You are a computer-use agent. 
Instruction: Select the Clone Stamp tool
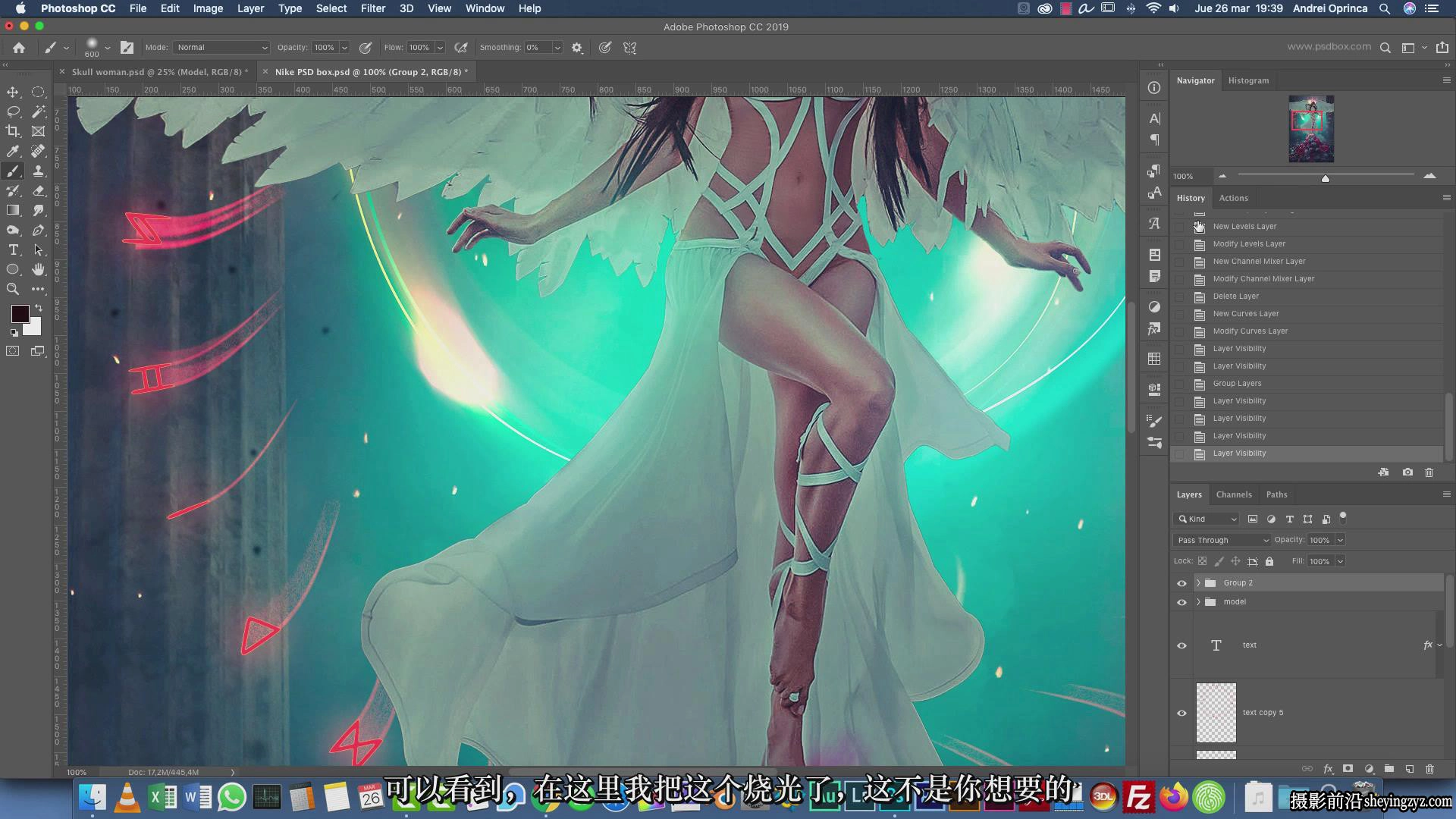pyautogui.click(x=38, y=171)
